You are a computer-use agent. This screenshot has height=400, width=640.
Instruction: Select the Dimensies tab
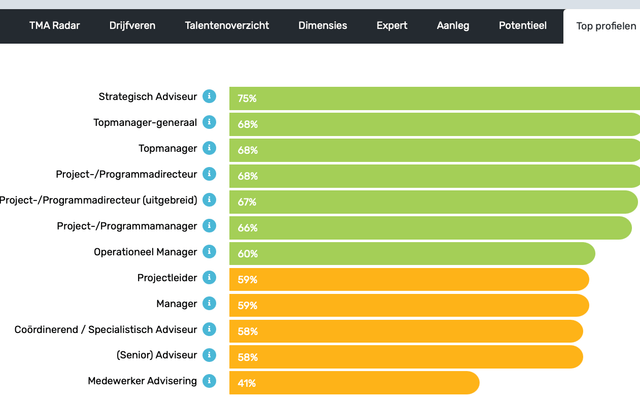click(322, 25)
